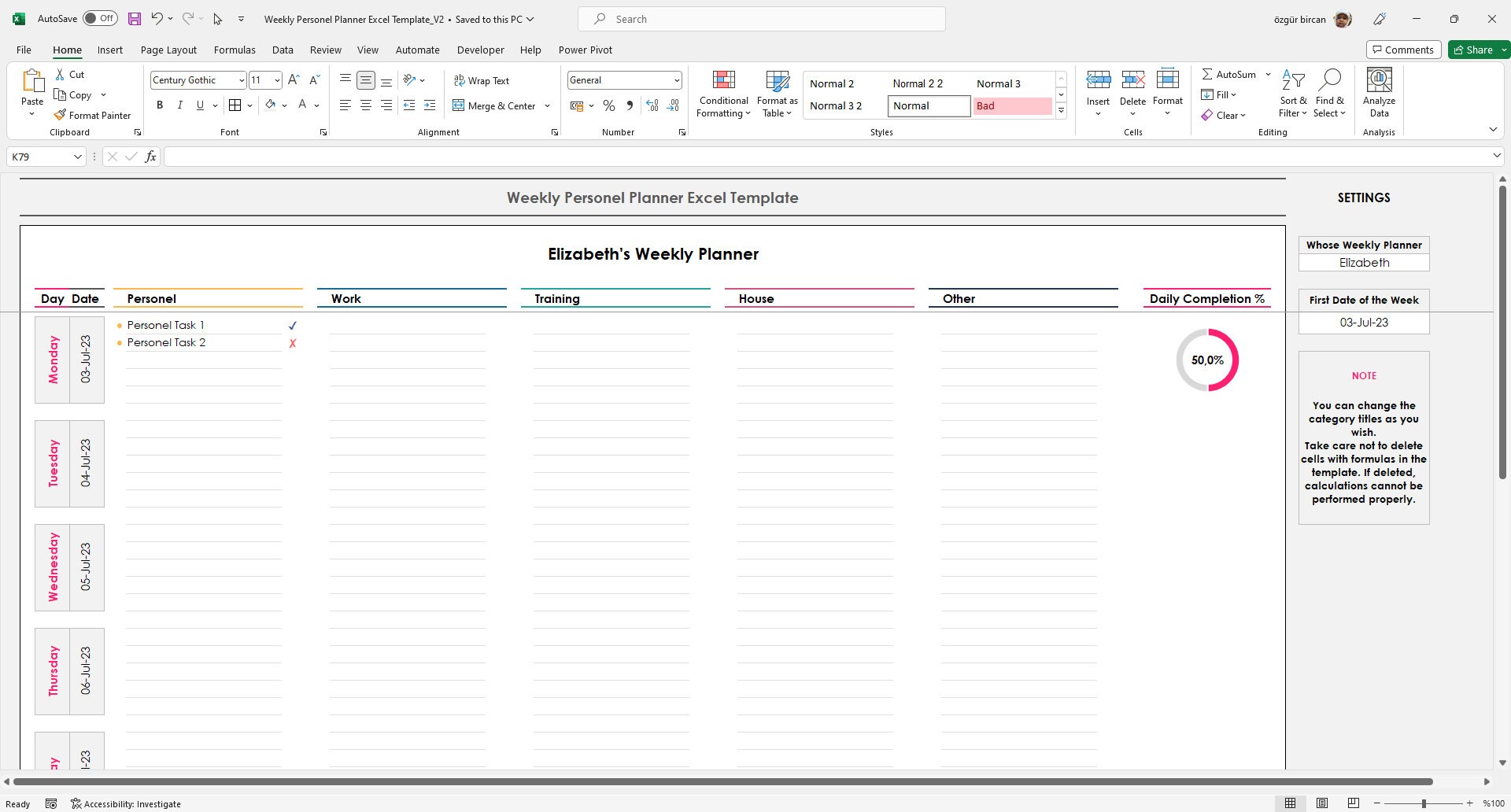Toggle bold formatting
This screenshot has height=812, width=1511.
[160, 105]
